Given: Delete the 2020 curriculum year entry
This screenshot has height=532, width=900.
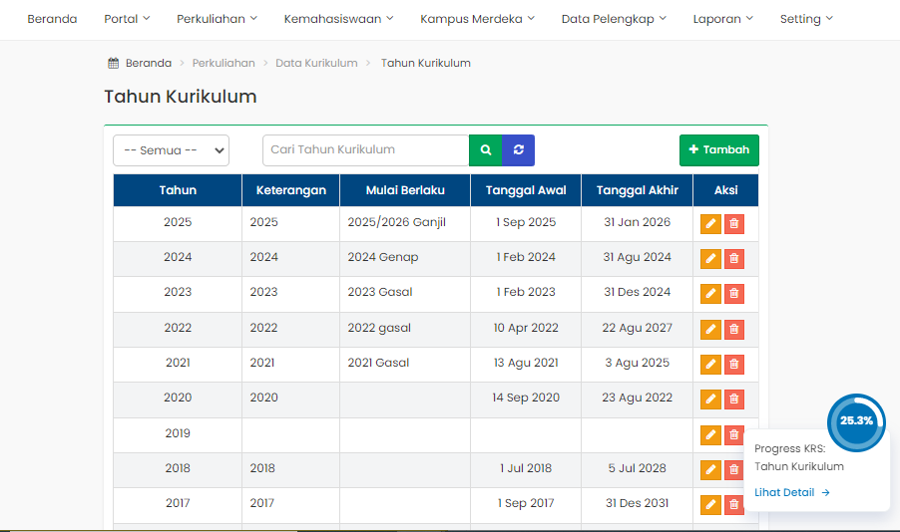Looking at the screenshot, I should [734, 399].
